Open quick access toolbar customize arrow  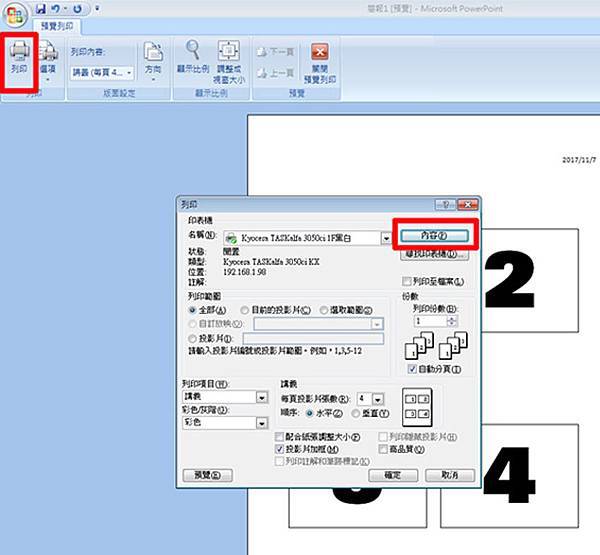coord(97,8)
